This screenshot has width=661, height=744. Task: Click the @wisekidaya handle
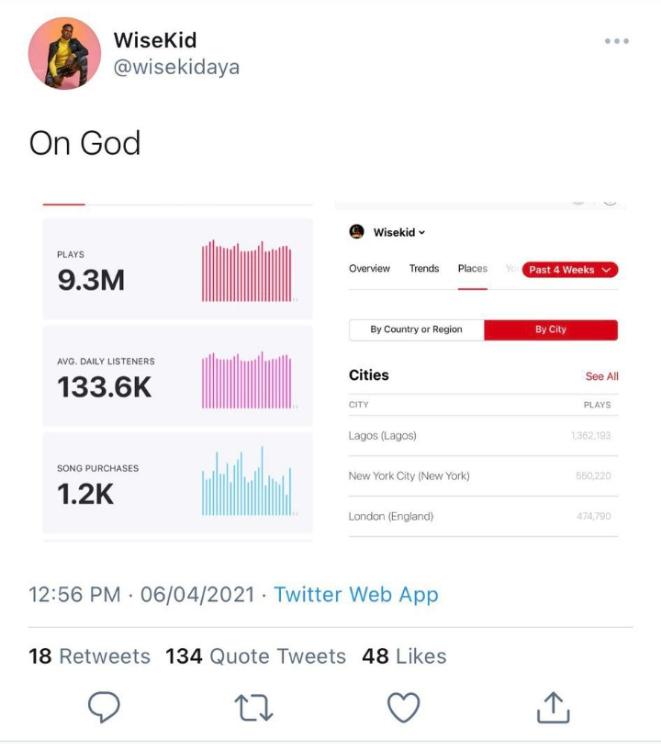pyautogui.click(x=176, y=67)
